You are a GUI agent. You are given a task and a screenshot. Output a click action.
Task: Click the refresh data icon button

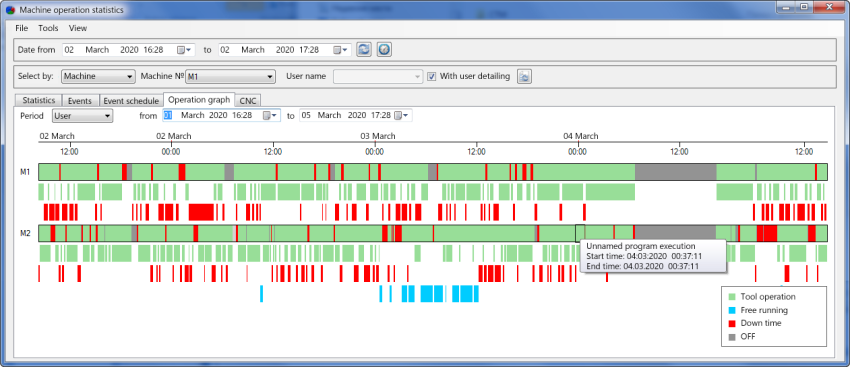pyautogui.click(x=364, y=49)
